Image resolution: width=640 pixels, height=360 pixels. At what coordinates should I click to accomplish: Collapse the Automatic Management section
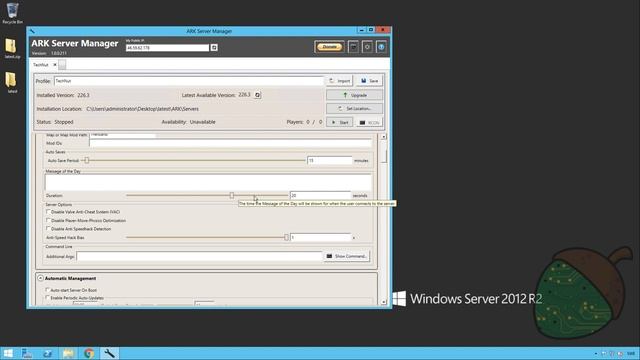[40, 278]
